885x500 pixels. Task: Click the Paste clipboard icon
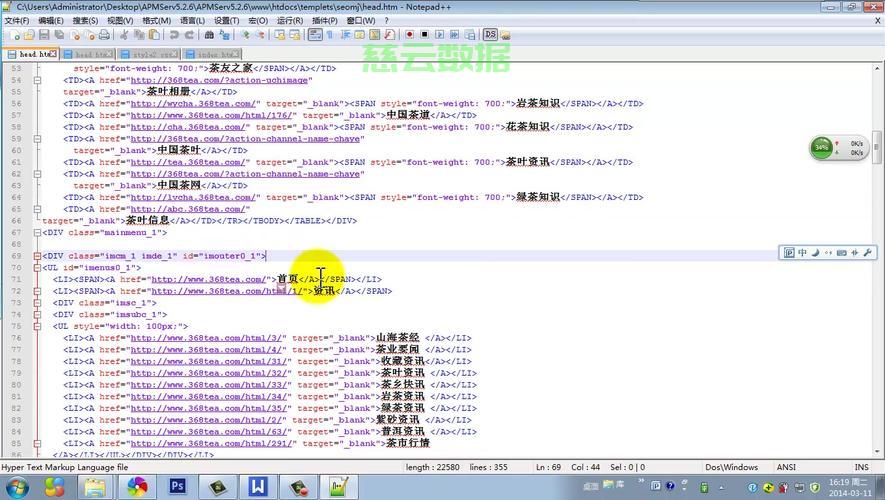[154, 35]
